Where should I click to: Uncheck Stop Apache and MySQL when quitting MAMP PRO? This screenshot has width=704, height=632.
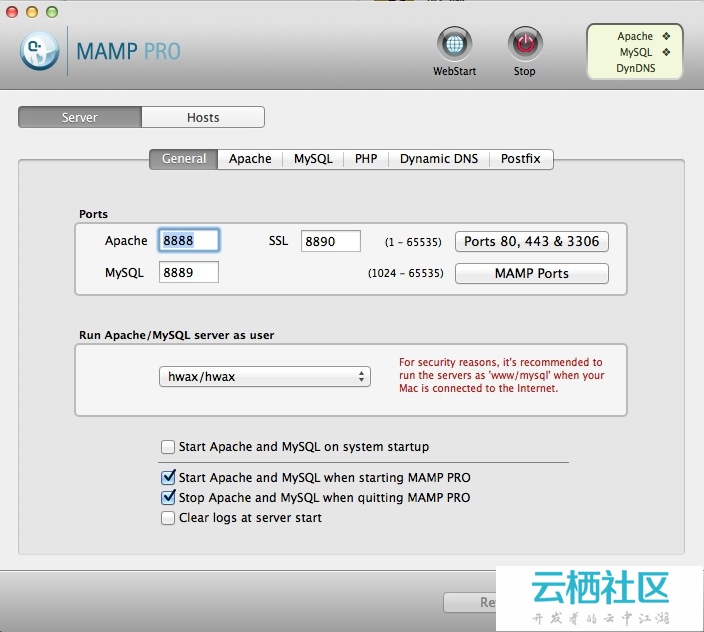pyautogui.click(x=168, y=497)
